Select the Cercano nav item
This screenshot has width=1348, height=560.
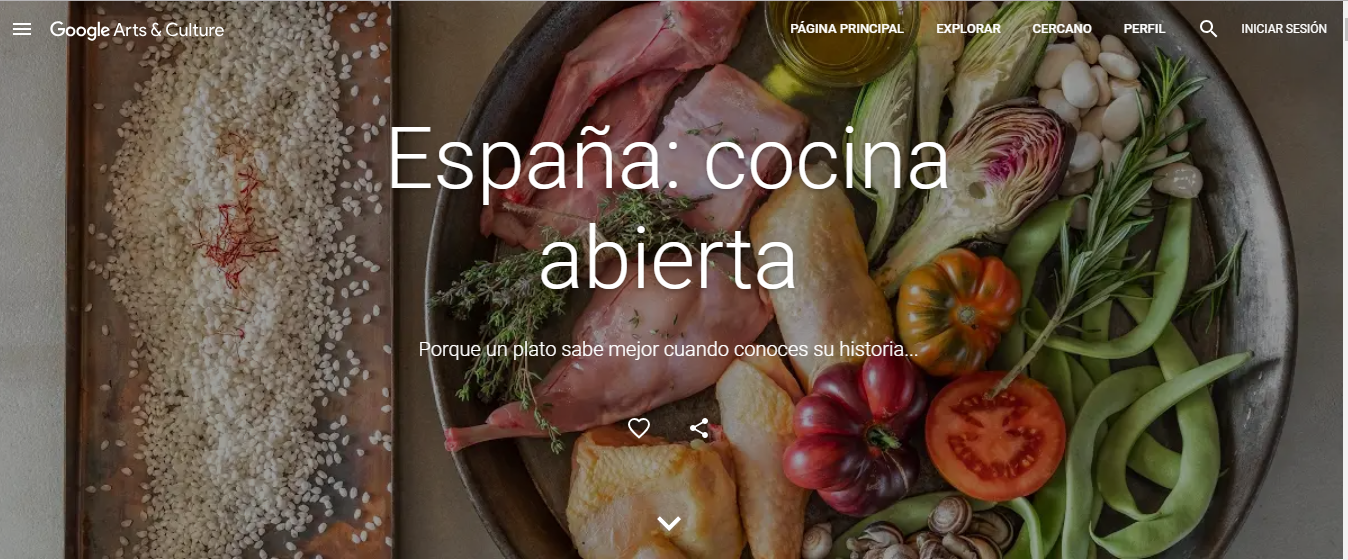1062,29
